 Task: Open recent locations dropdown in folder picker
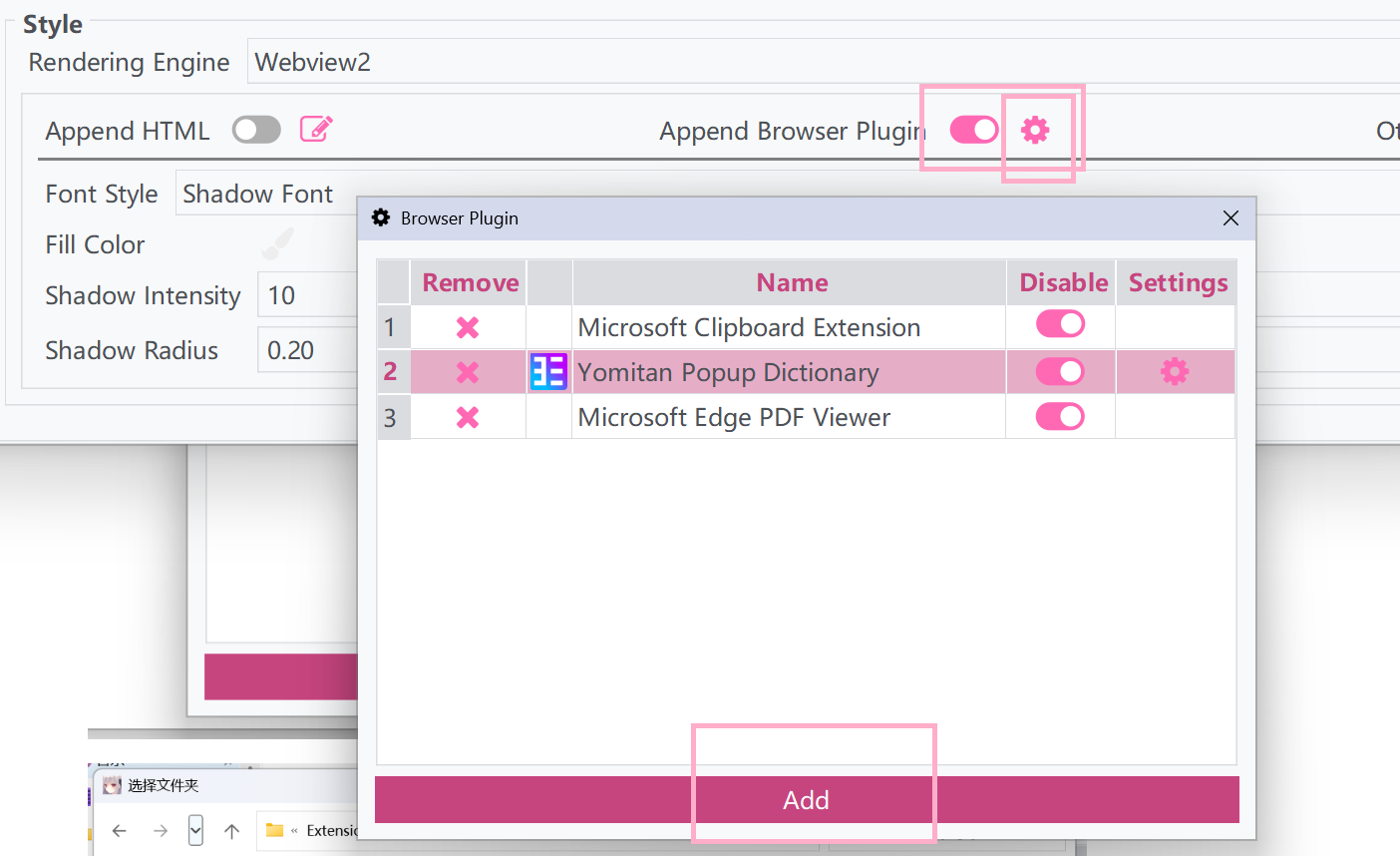(x=195, y=830)
